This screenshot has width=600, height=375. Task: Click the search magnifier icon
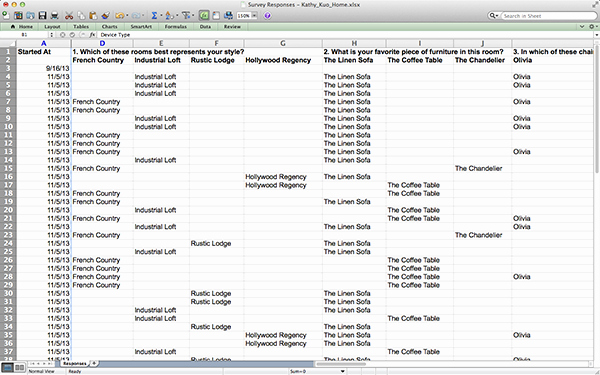pyautogui.click(x=492, y=16)
